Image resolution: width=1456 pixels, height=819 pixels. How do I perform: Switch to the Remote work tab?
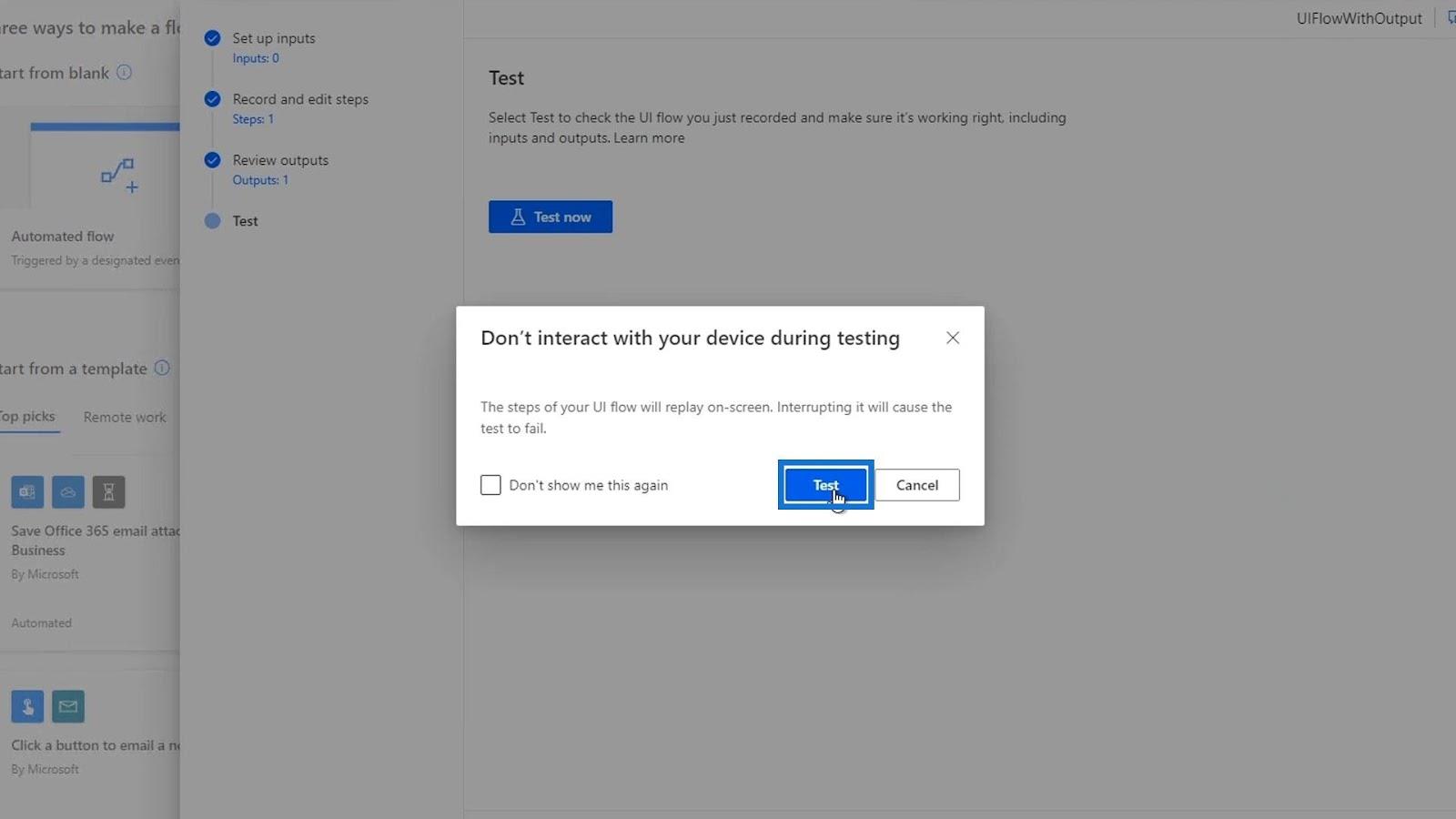(125, 417)
